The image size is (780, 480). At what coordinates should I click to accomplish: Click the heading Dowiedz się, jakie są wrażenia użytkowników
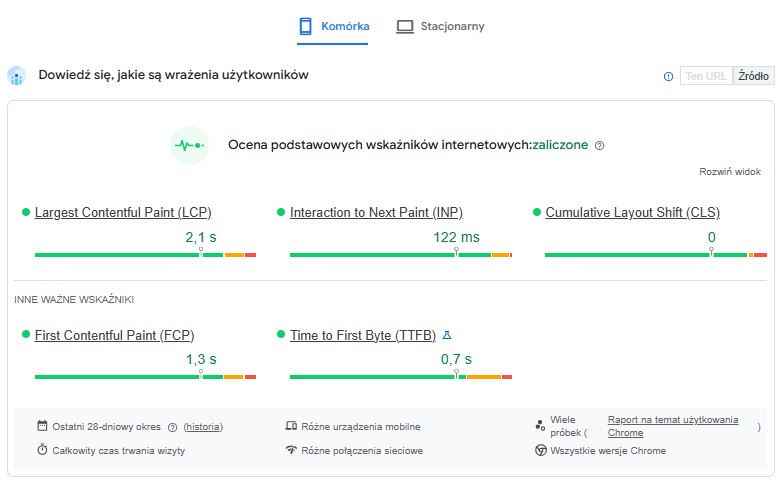tap(174, 75)
